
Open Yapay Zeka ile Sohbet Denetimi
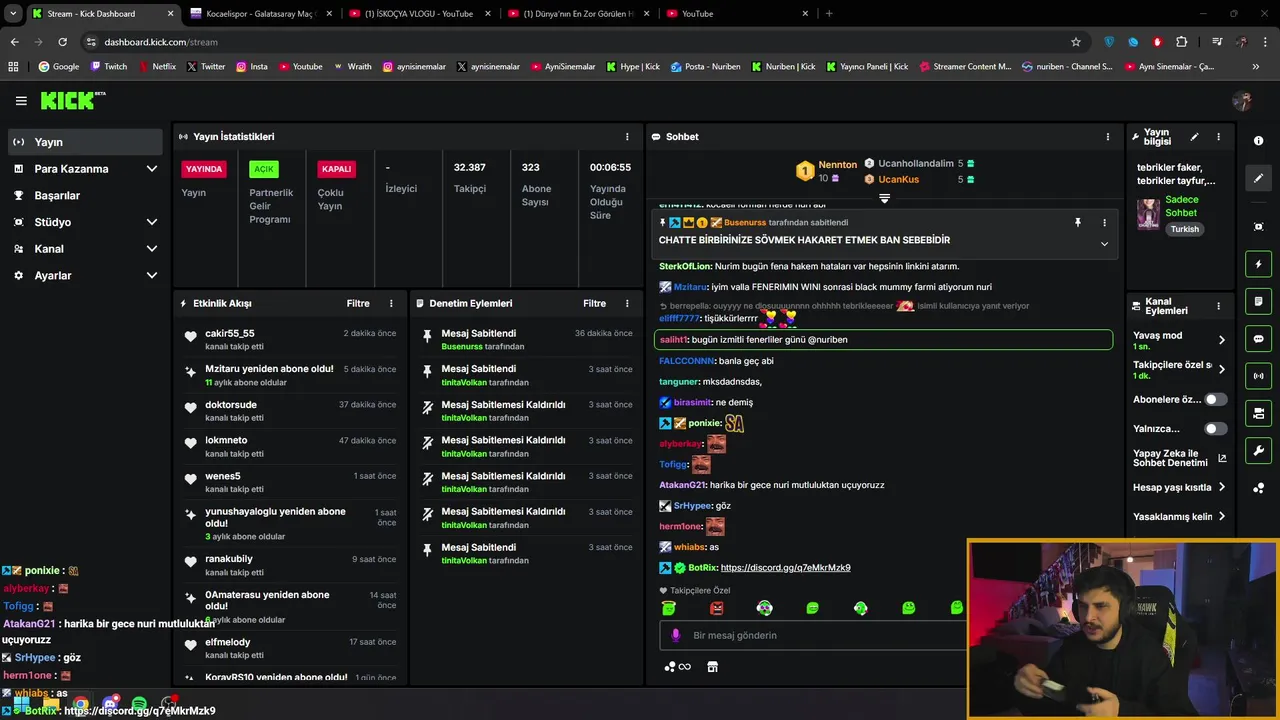(1180, 458)
